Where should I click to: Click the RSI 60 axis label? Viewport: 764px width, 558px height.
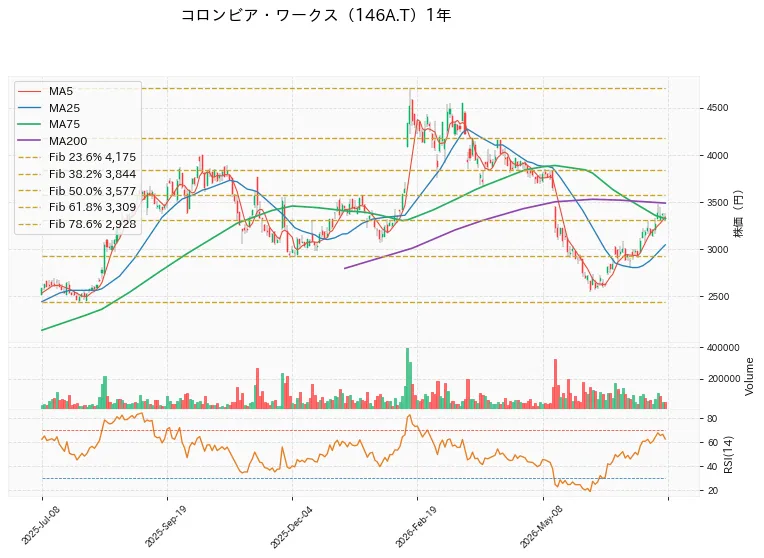[712, 443]
